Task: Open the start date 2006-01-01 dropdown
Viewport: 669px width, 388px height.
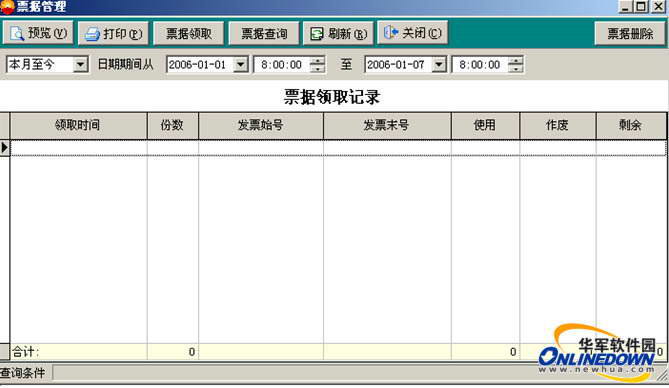Action: coord(241,65)
